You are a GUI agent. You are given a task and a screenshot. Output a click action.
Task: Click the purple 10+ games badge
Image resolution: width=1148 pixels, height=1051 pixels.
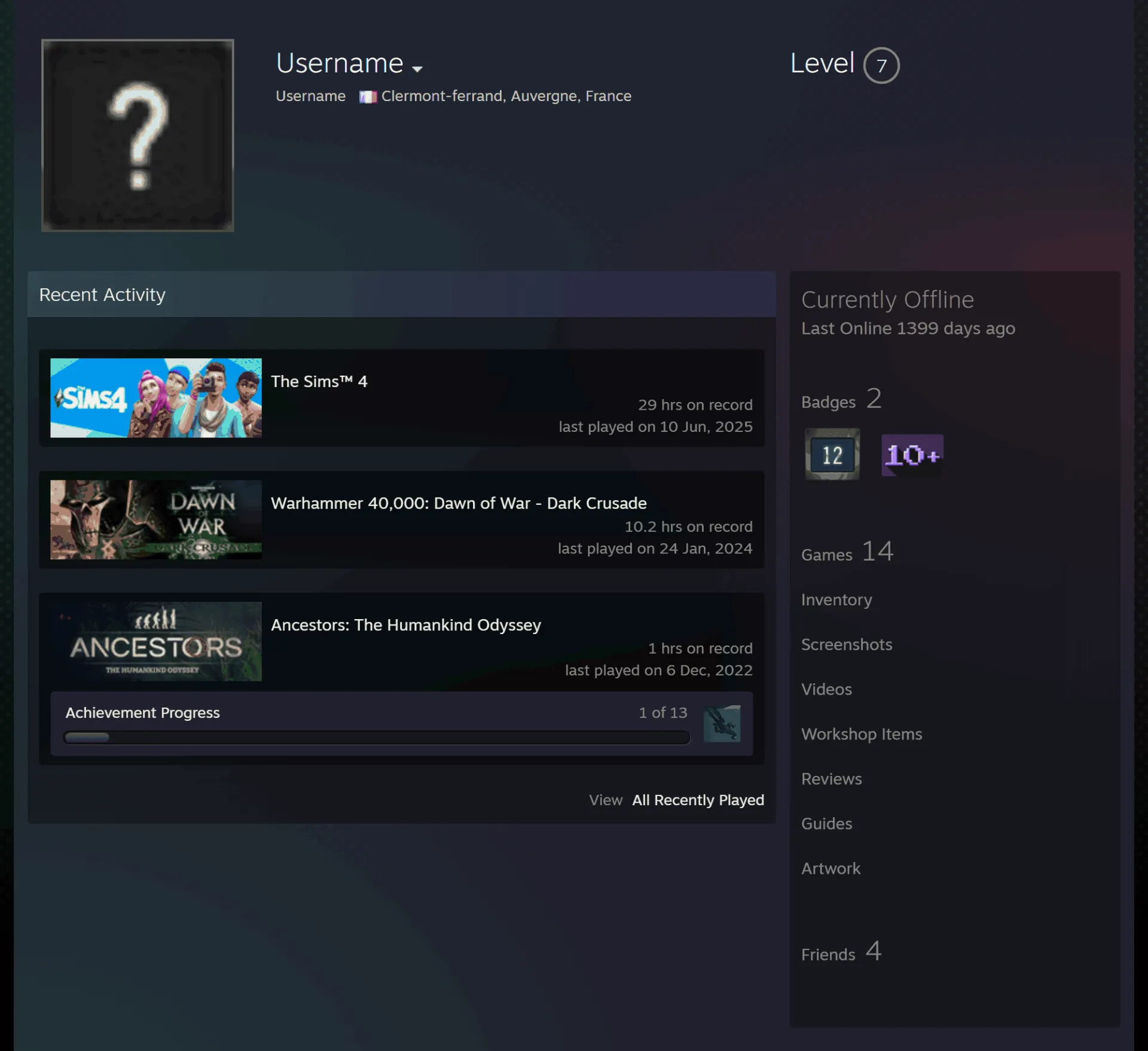point(912,455)
